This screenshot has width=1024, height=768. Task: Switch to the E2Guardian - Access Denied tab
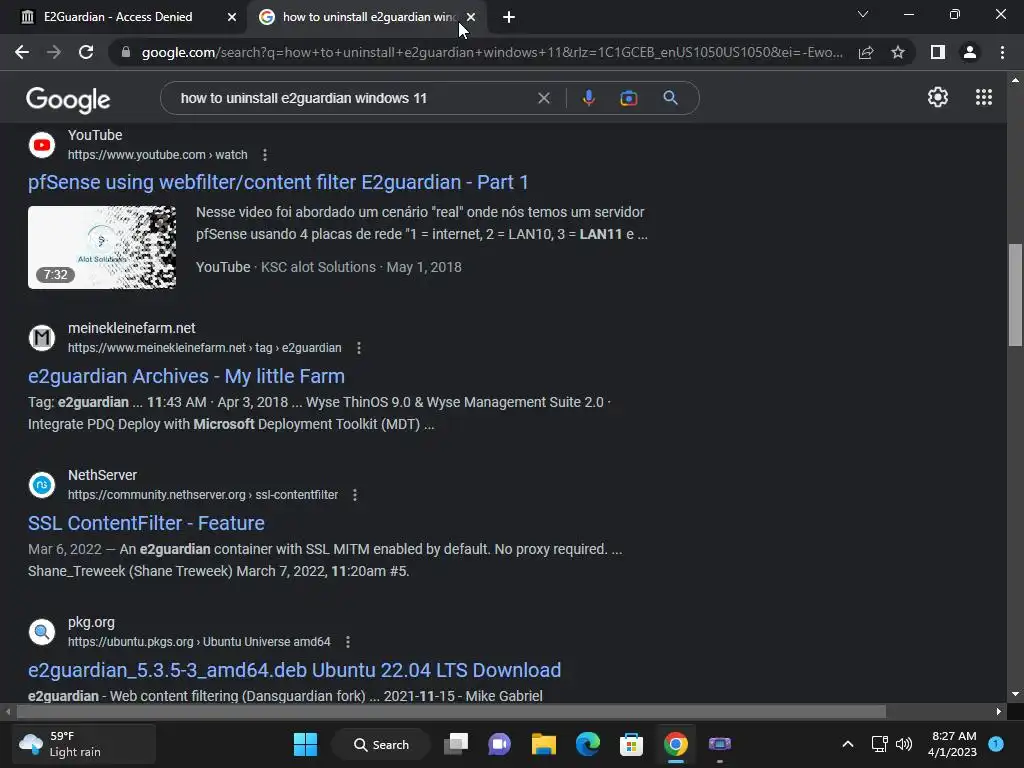[x=123, y=17]
